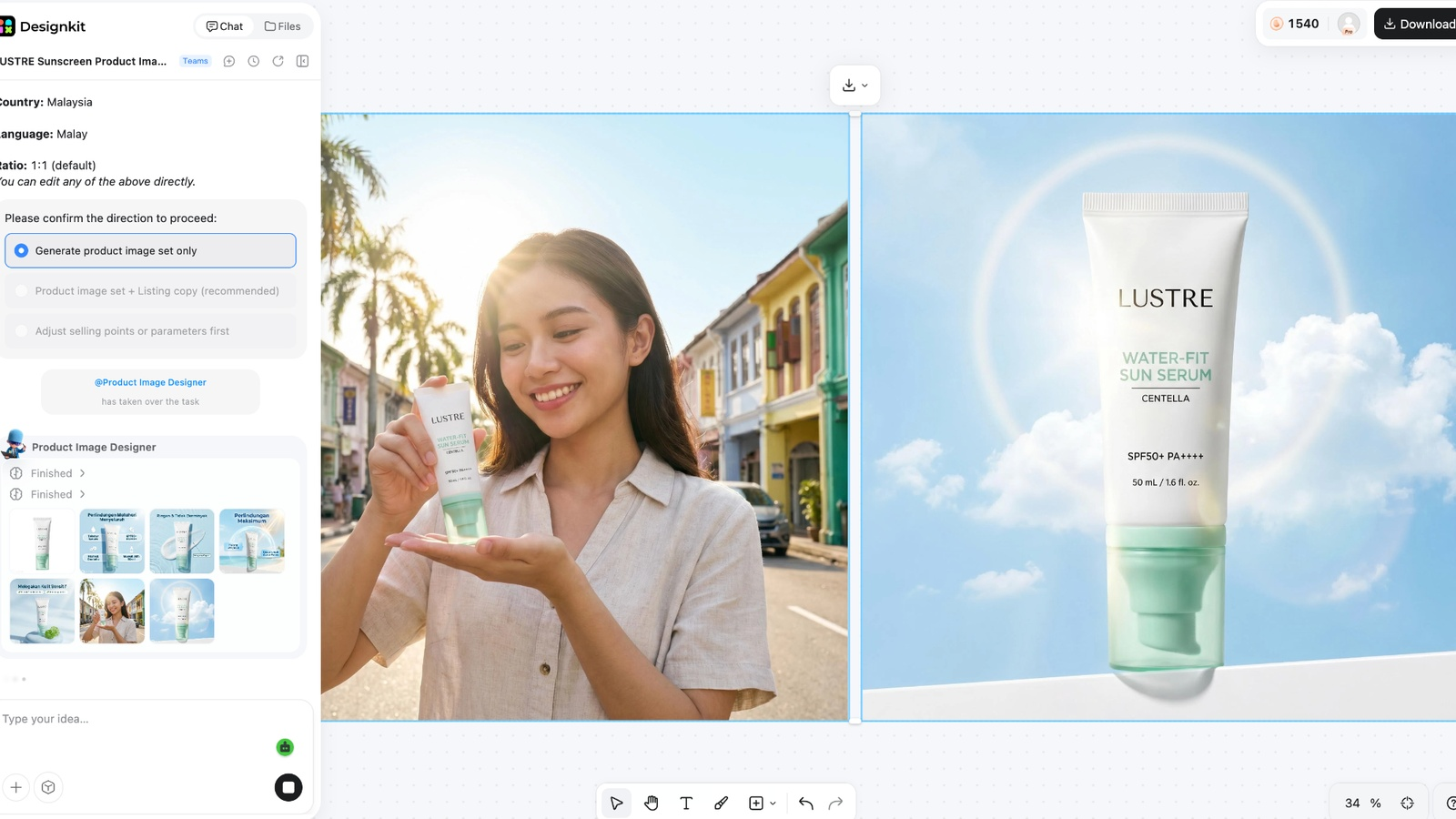Open the Perlindungan Maksimum thumbnail

[x=252, y=541]
